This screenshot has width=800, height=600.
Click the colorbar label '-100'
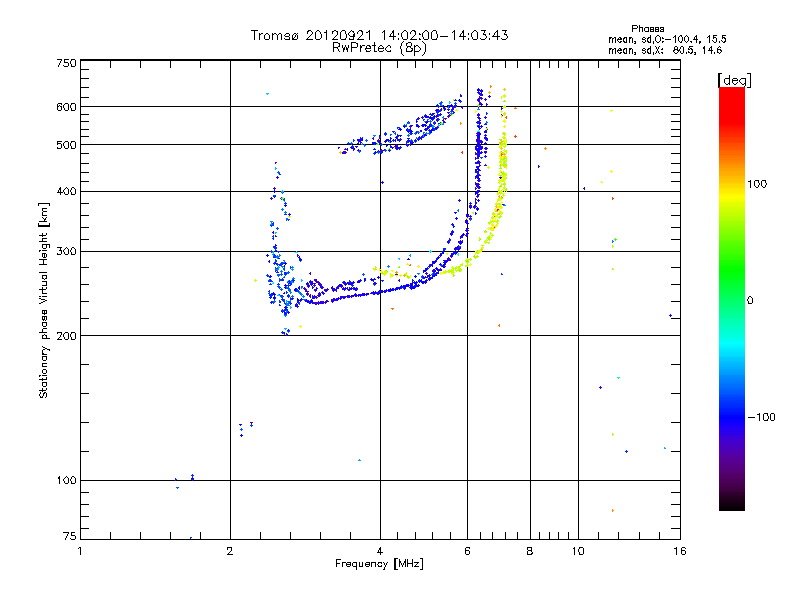point(762,417)
